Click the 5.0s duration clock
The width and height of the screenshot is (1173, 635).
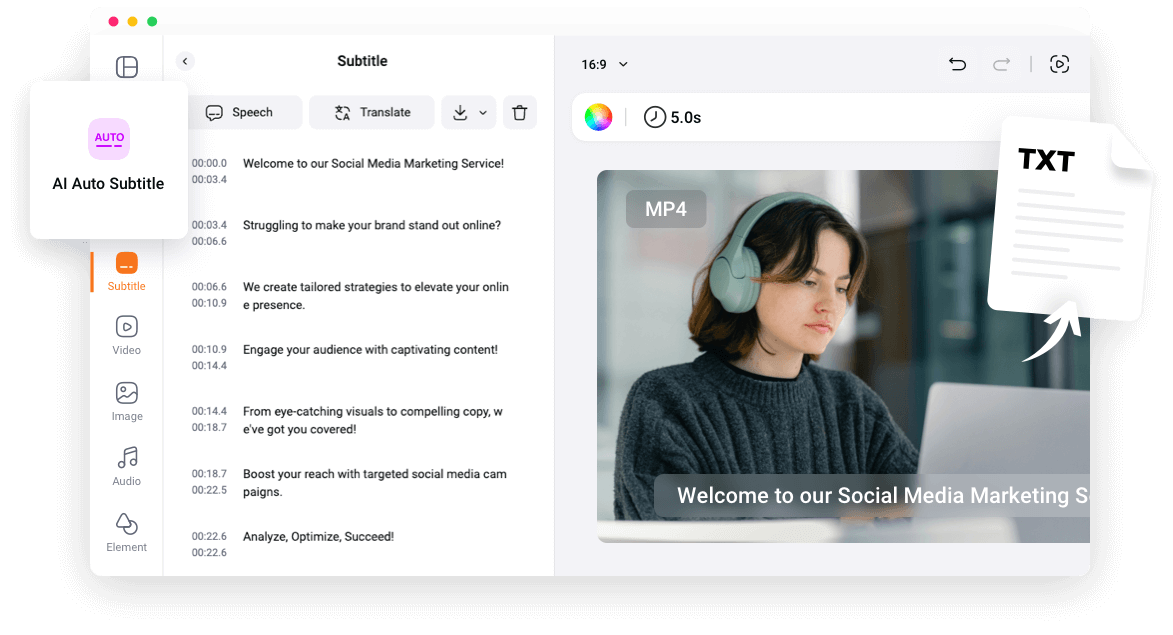click(x=673, y=117)
